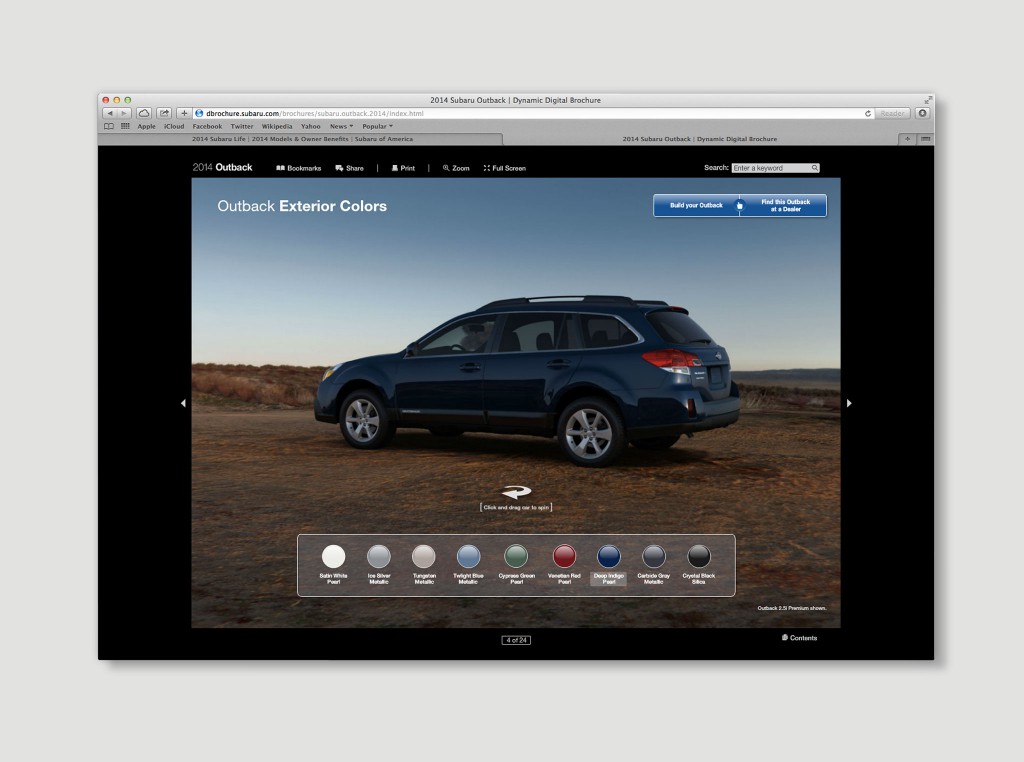Select the 2014 Subaru Outback brochure tab
The width and height of the screenshot is (1024, 762).
click(700, 139)
